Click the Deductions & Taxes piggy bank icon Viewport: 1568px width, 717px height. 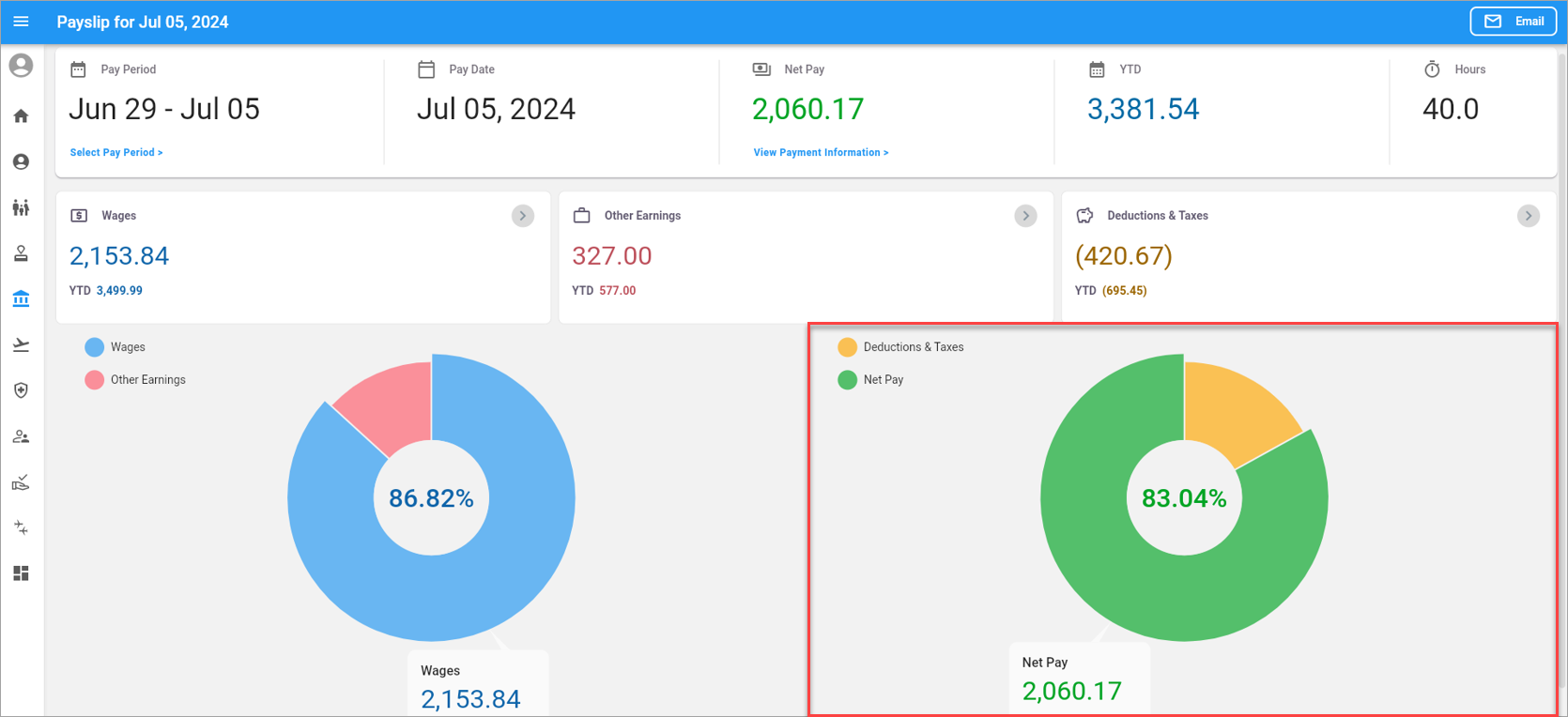(1084, 216)
